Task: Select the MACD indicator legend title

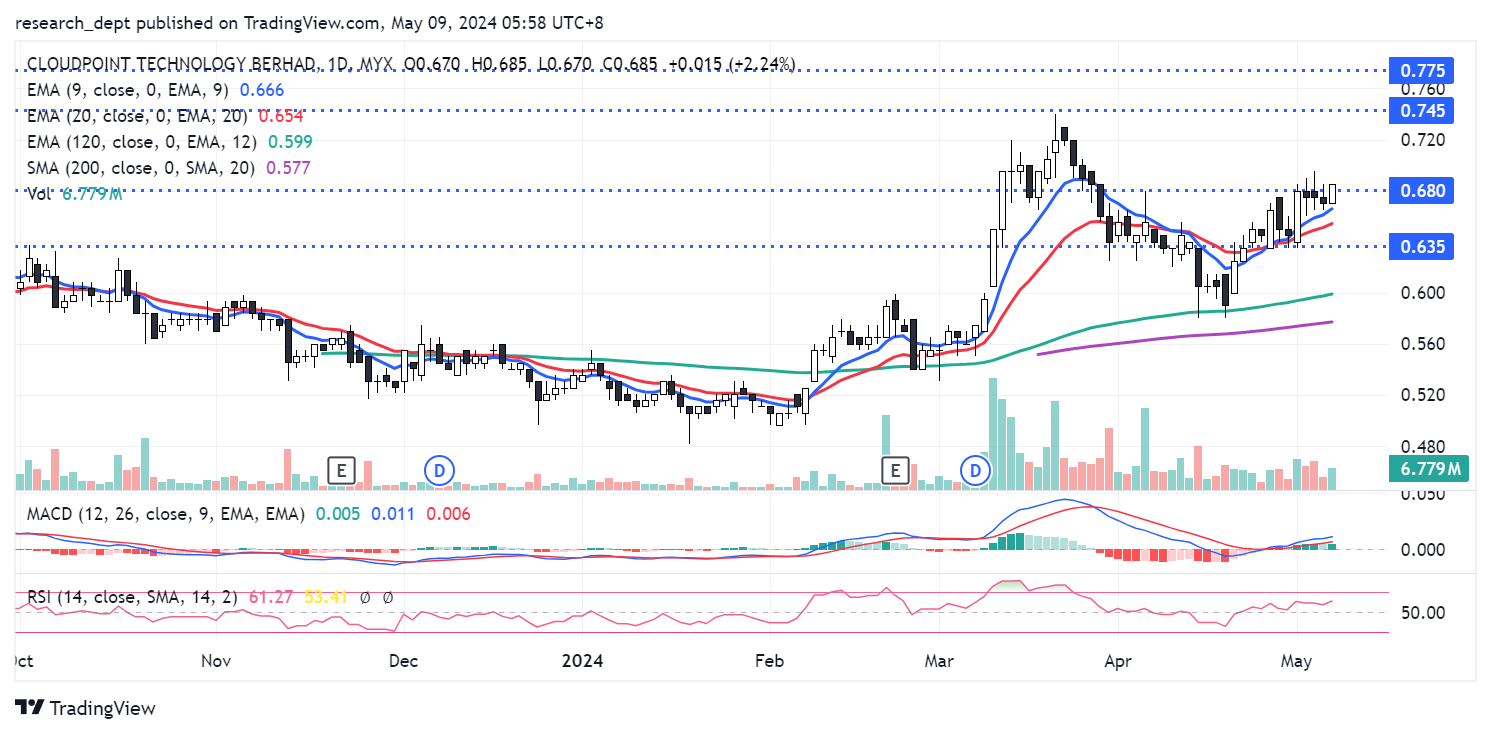Action: [x=160, y=513]
